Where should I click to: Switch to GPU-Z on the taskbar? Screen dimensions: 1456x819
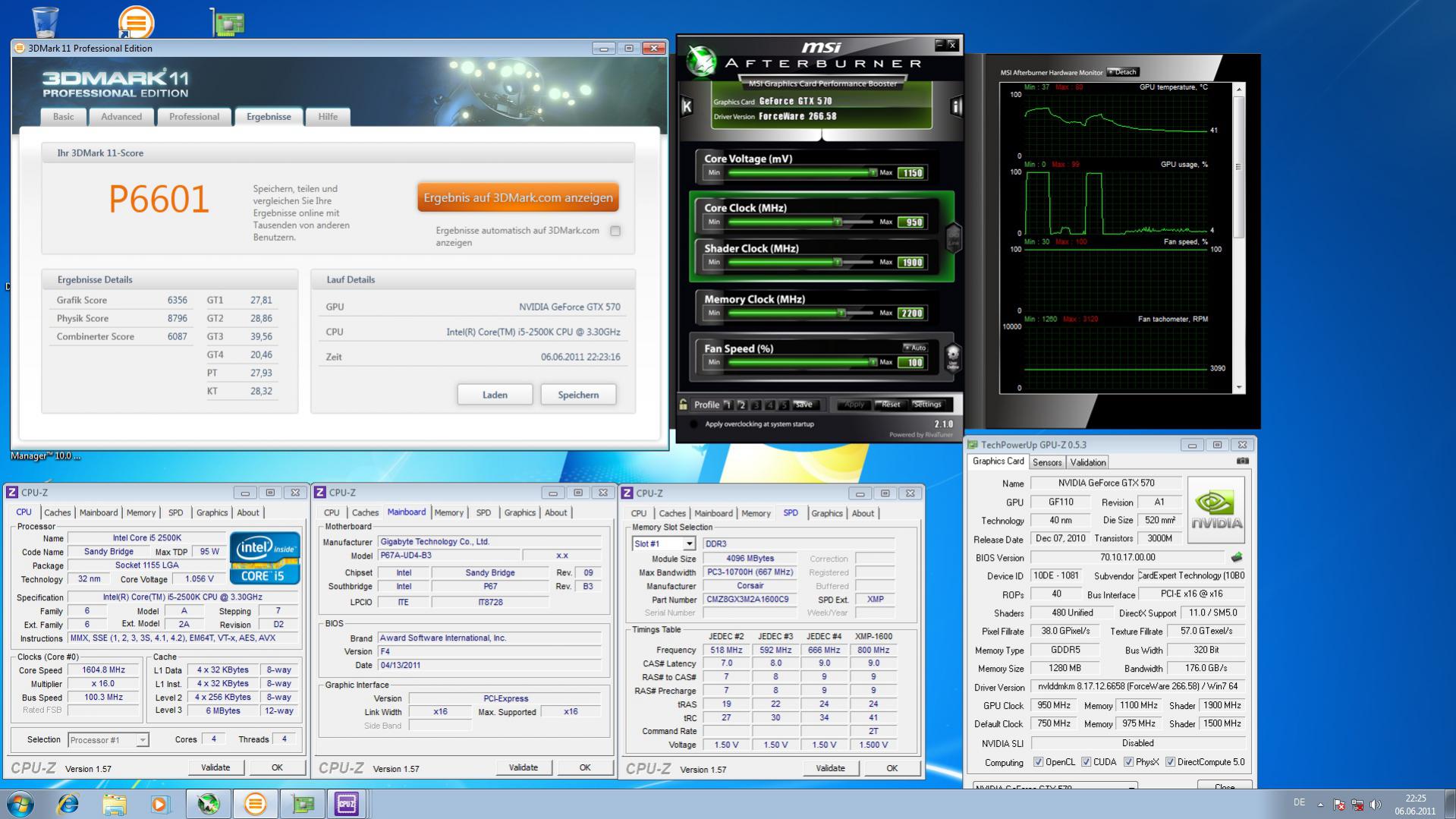tap(302, 803)
